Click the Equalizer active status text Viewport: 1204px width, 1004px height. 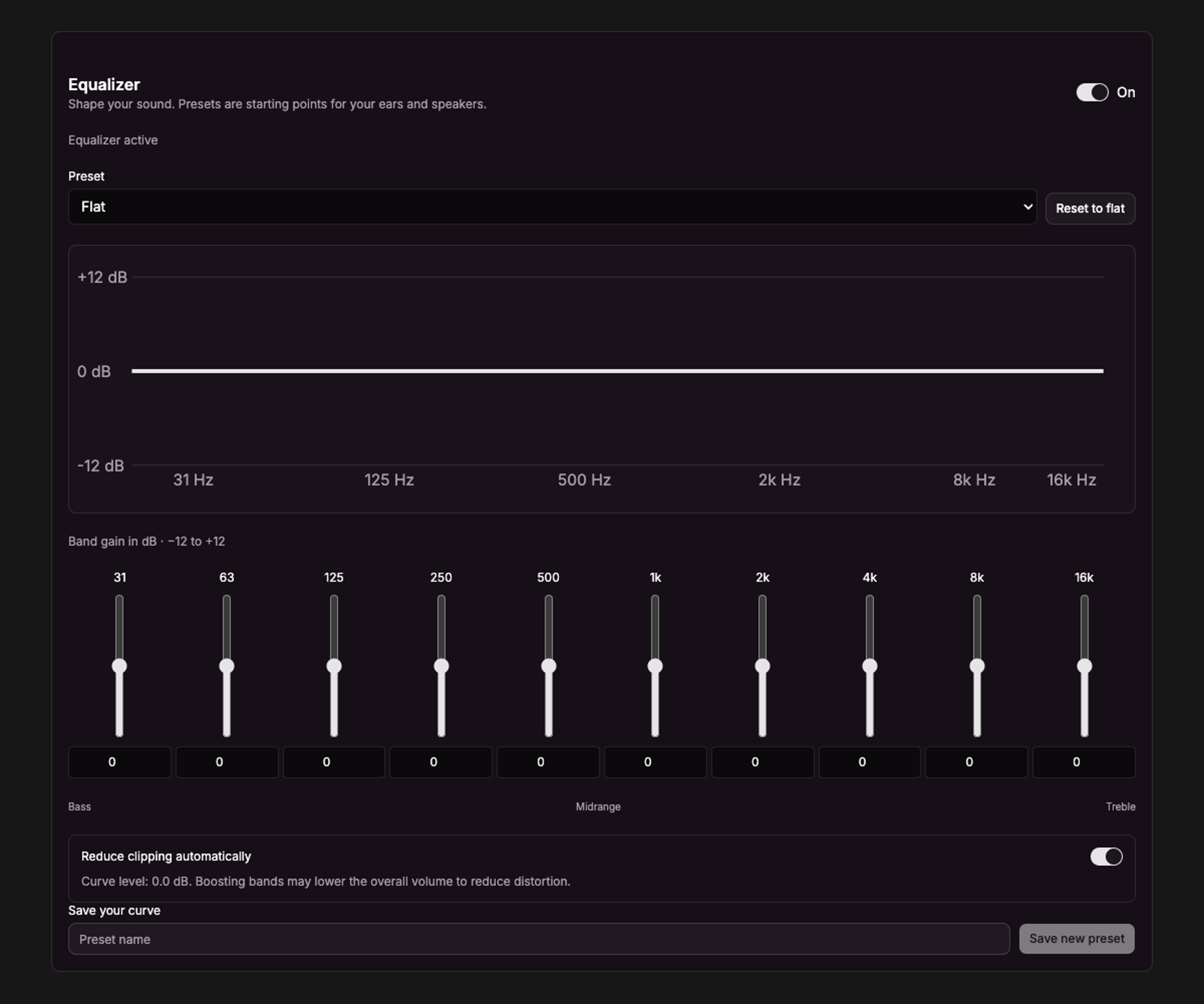113,140
